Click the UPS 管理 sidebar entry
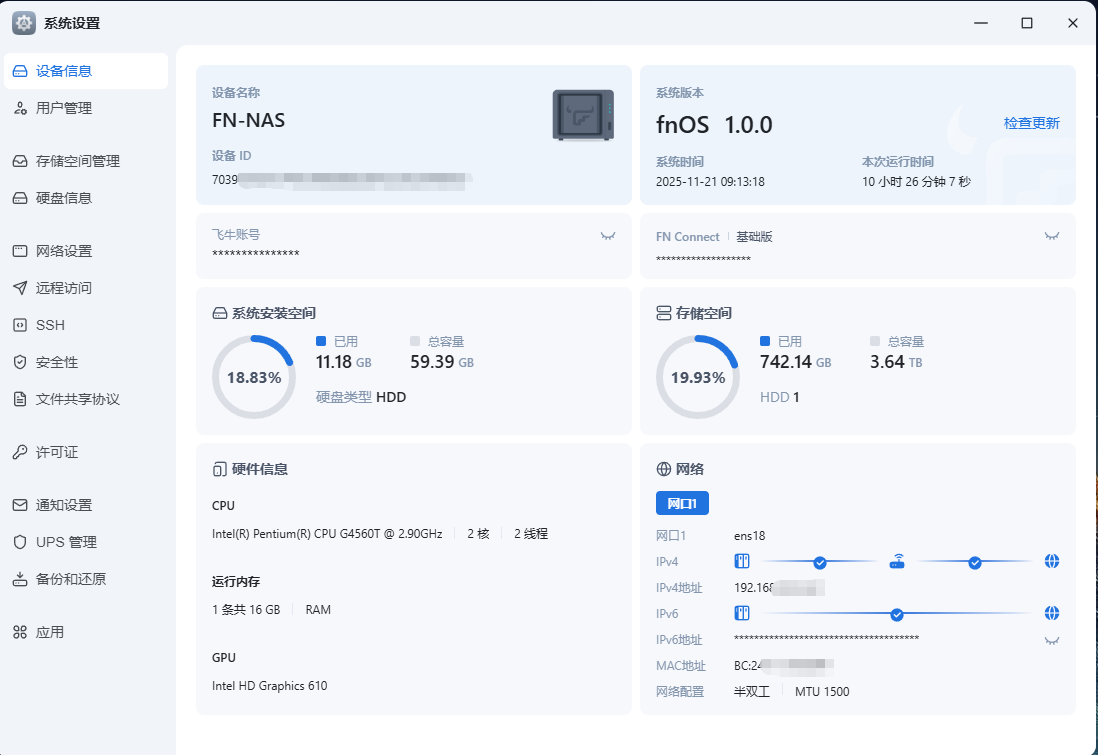 tap(66, 542)
